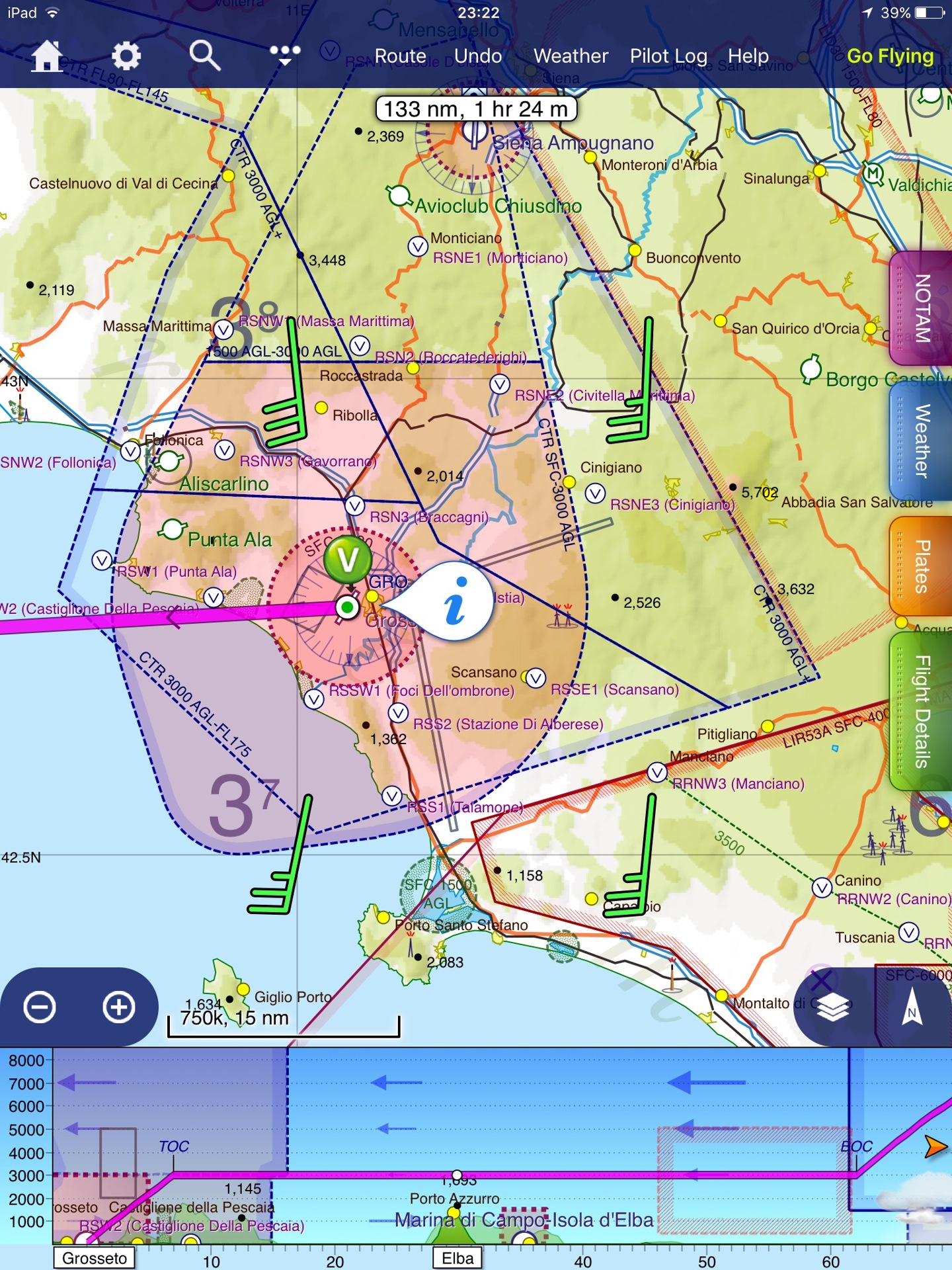Tap the north-up compass arrow icon
The width and height of the screenshot is (952, 1270).
(912, 1007)
